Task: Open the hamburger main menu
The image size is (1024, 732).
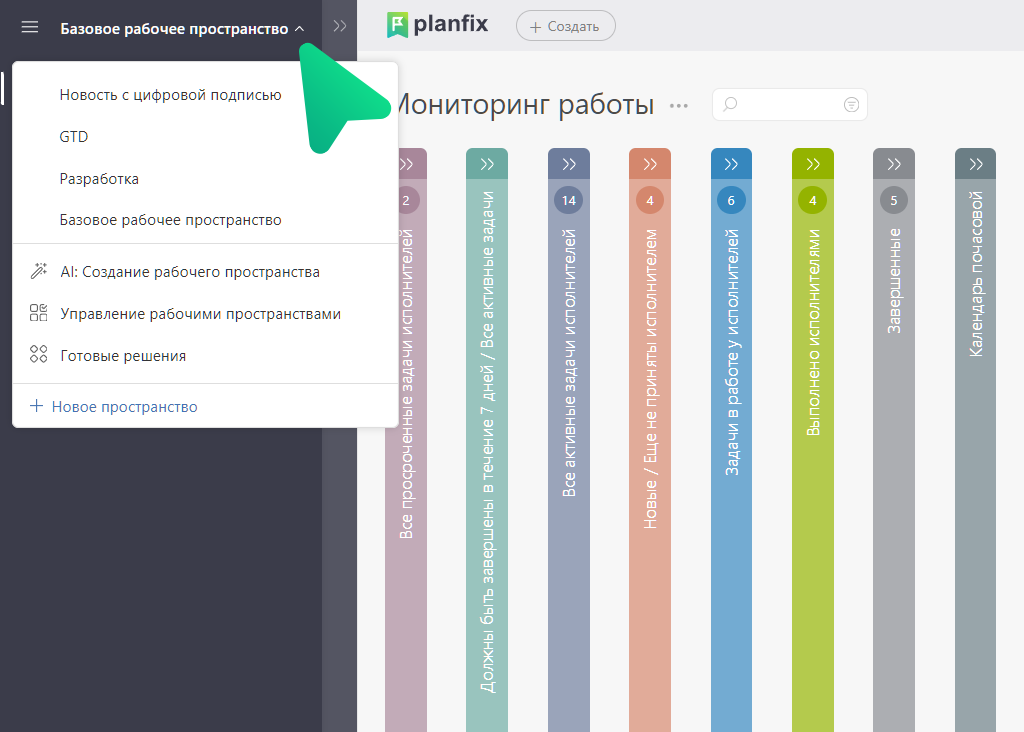Action: coord(29,27)
